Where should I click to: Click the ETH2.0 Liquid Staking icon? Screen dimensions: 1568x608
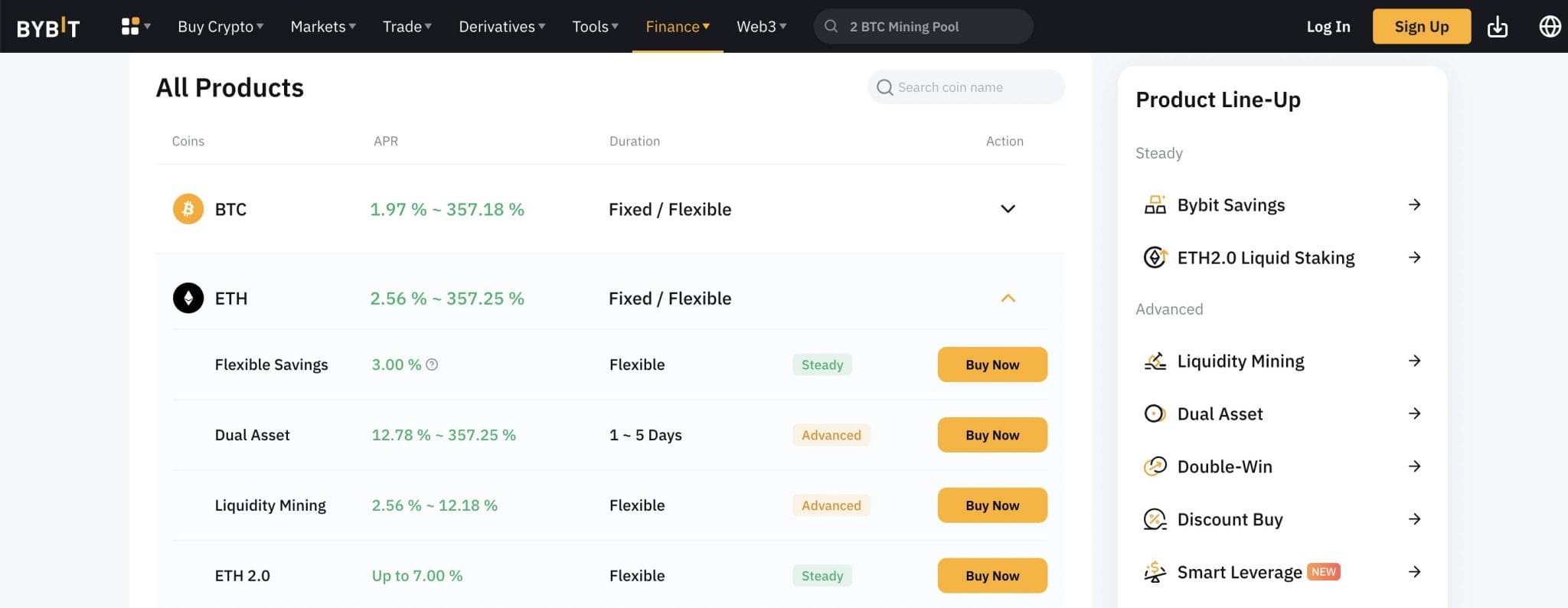pyautogui.click(x=1155, y=258)
